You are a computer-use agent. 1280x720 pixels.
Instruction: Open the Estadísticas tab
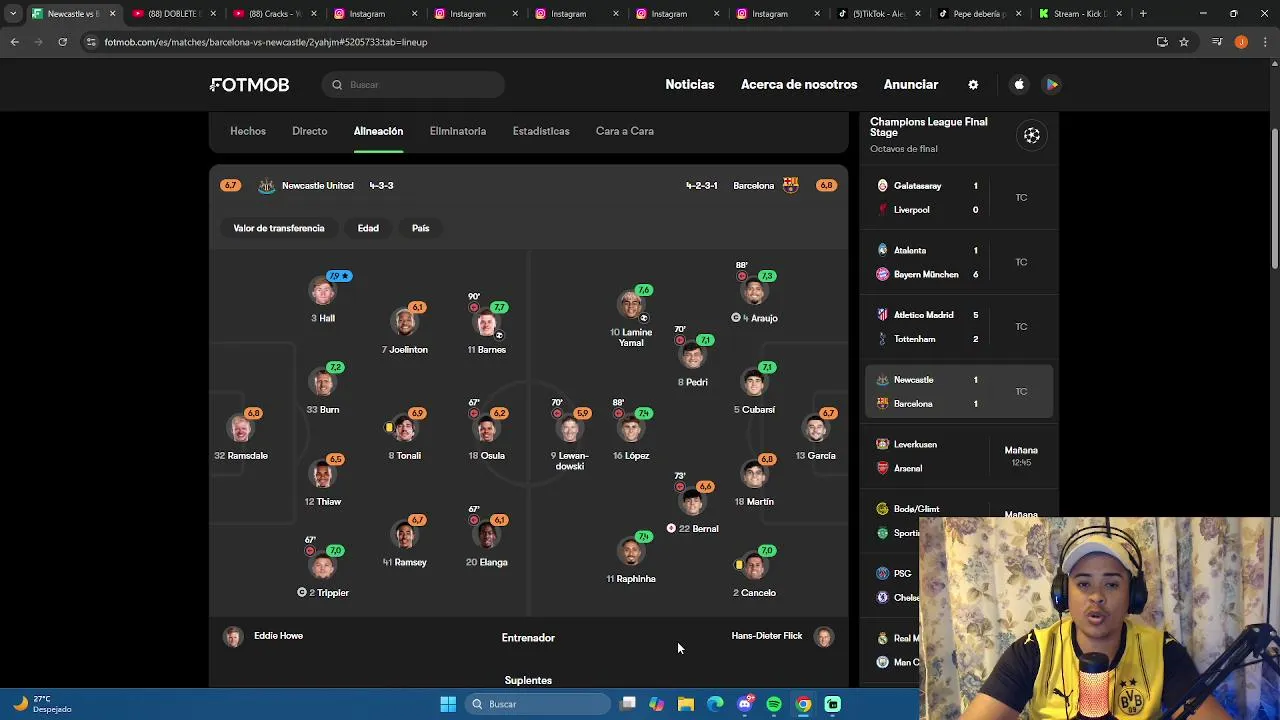click(x=541, y=131)
